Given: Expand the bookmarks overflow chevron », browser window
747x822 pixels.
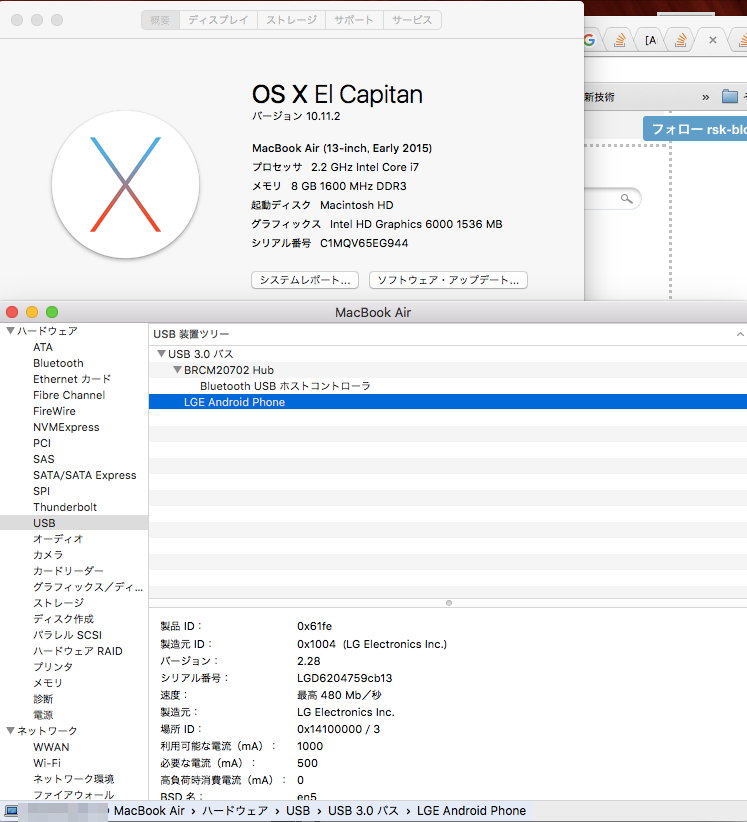Looking at the screenshot, I should [706, 97].
